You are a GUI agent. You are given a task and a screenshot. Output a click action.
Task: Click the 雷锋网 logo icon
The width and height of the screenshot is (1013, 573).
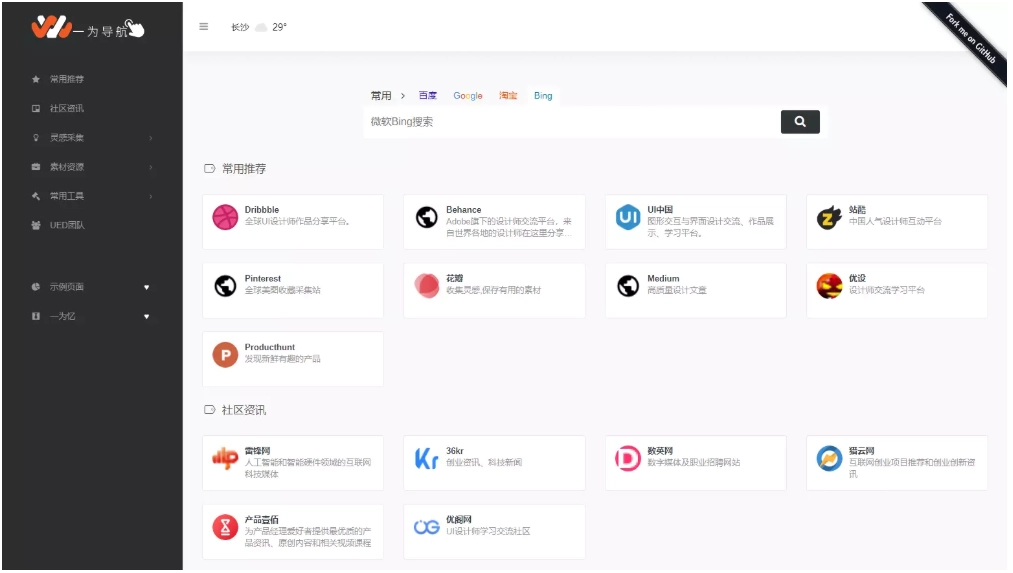225,459
